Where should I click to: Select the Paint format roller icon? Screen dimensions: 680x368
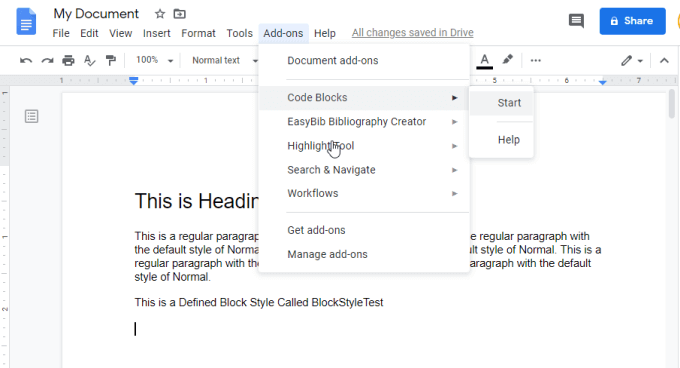(111, 60)
